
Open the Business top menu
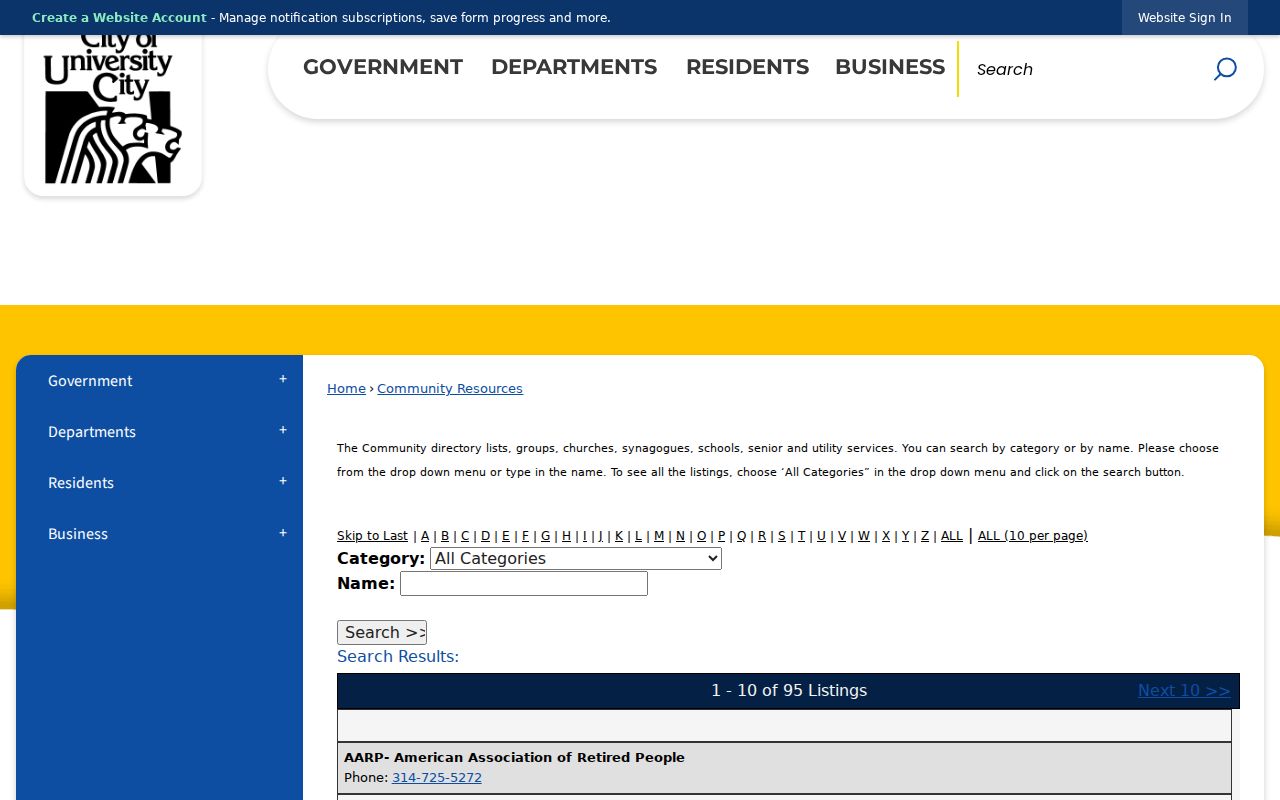tap(890, 67)
